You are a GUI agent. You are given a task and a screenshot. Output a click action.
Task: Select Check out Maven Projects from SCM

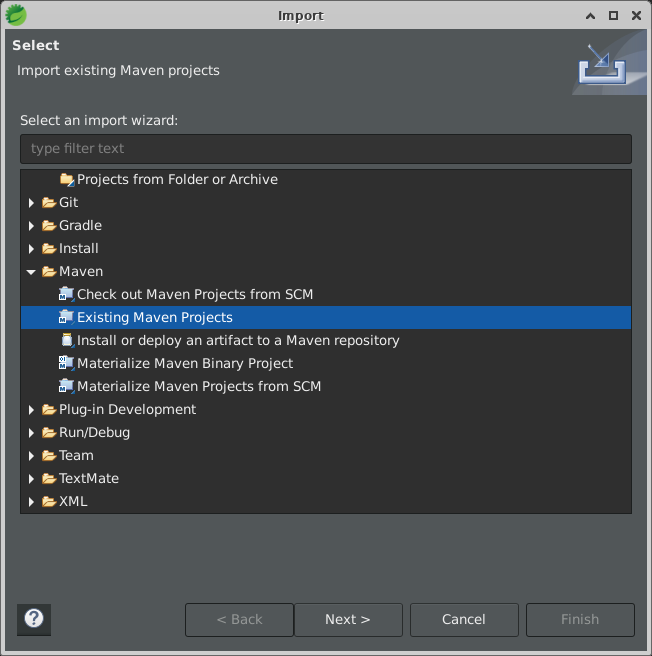click(x=195, y=295)
